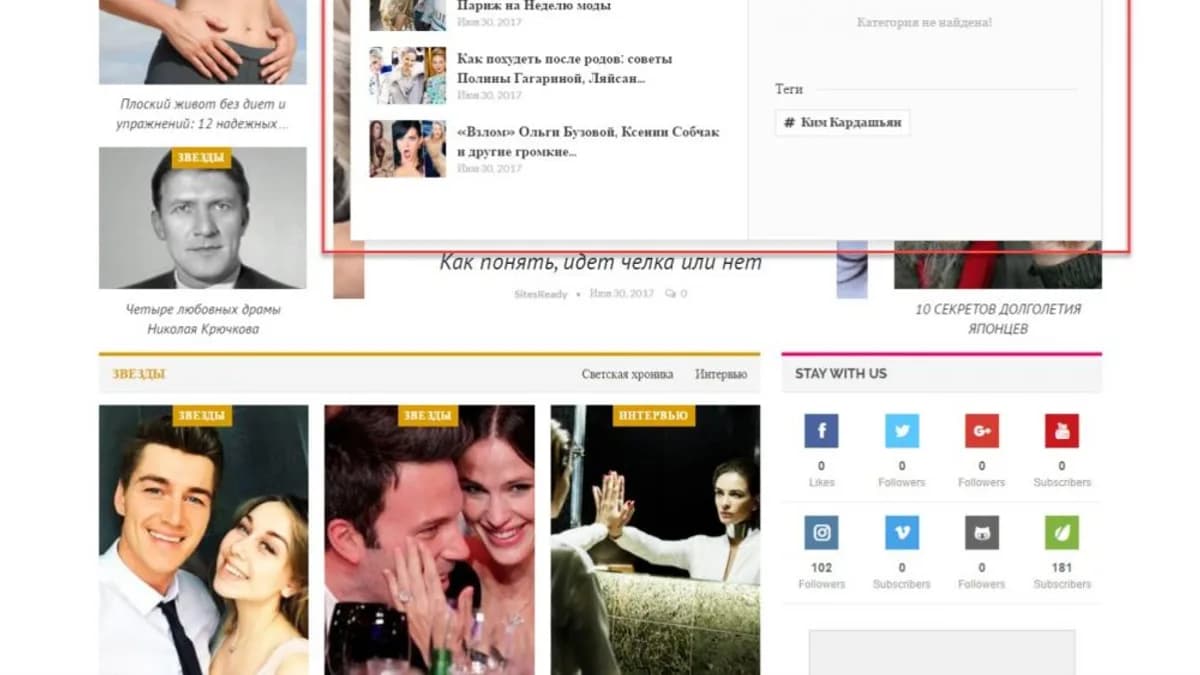Click the GitHub followers icon

[981, 533]
